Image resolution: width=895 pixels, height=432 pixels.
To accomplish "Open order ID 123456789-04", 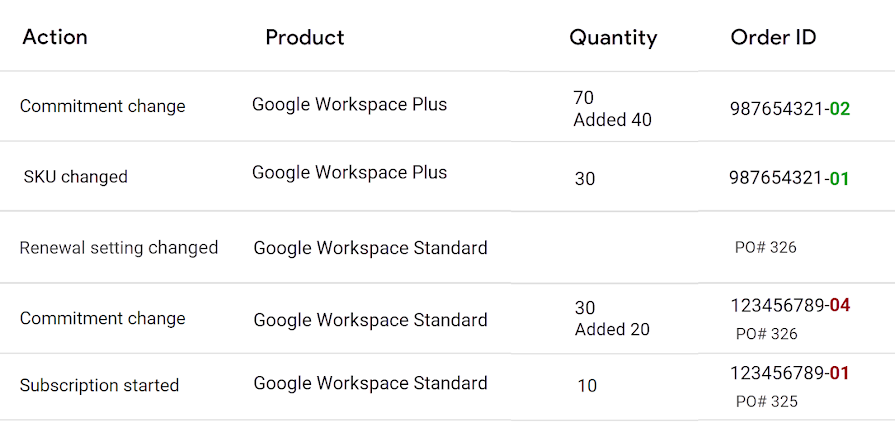I will 791,305.
